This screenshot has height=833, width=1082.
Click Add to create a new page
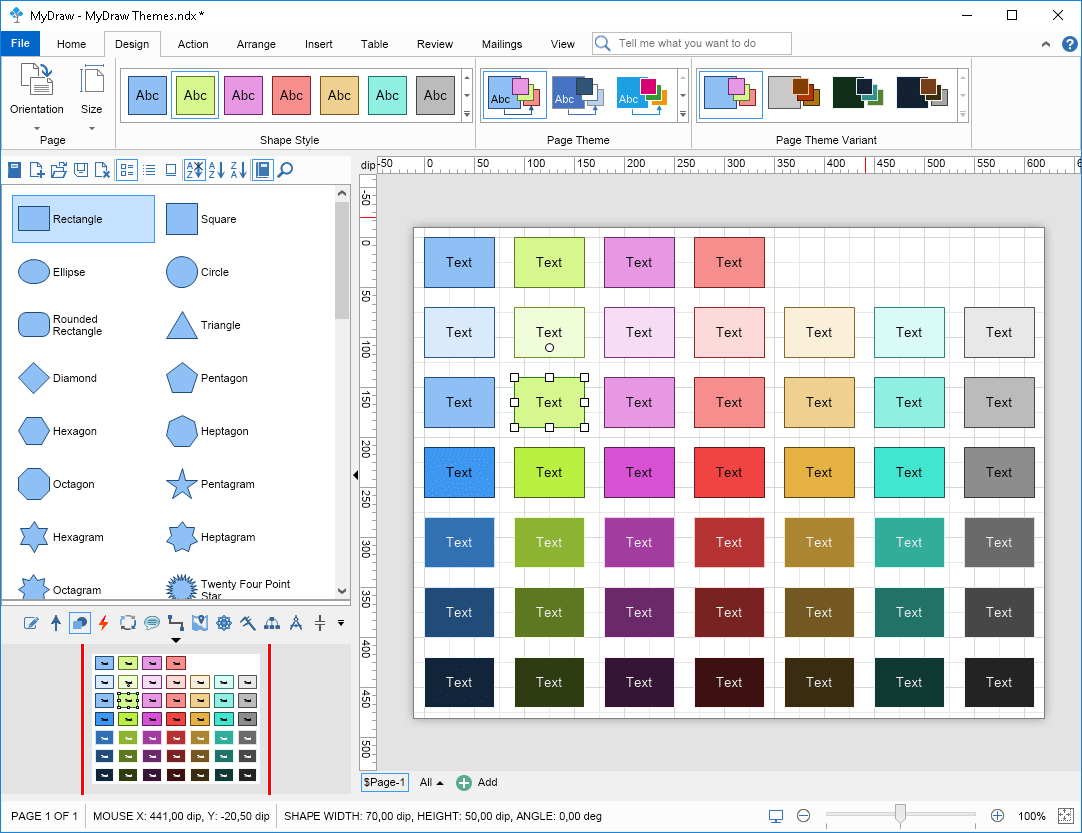coord(477,783)
